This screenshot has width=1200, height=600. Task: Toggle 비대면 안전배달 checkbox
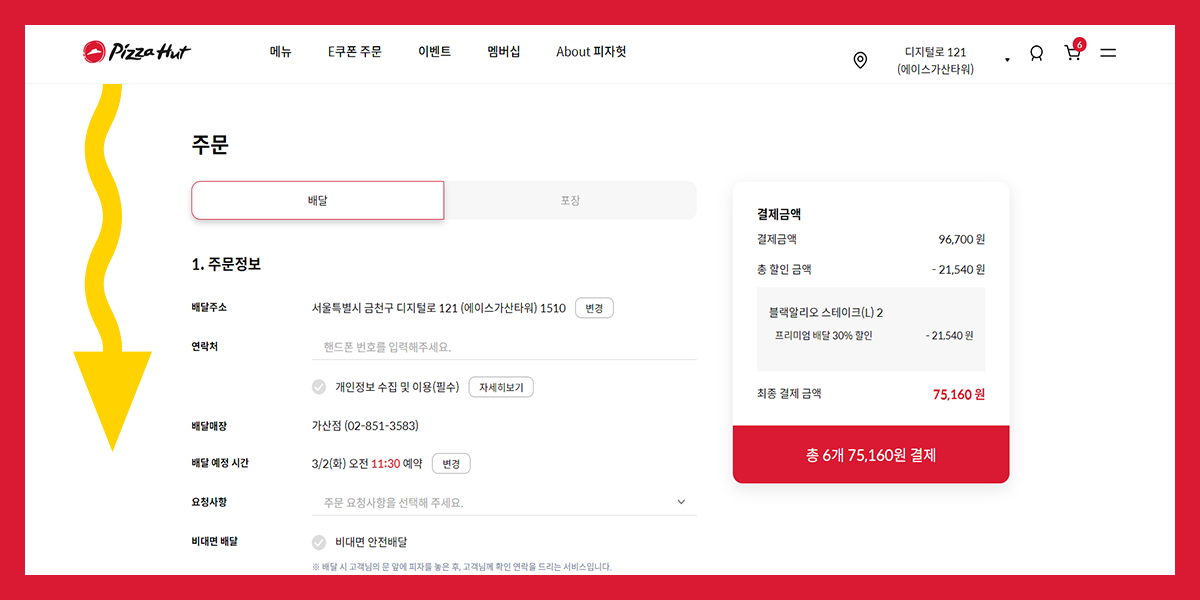pos(319,542)
